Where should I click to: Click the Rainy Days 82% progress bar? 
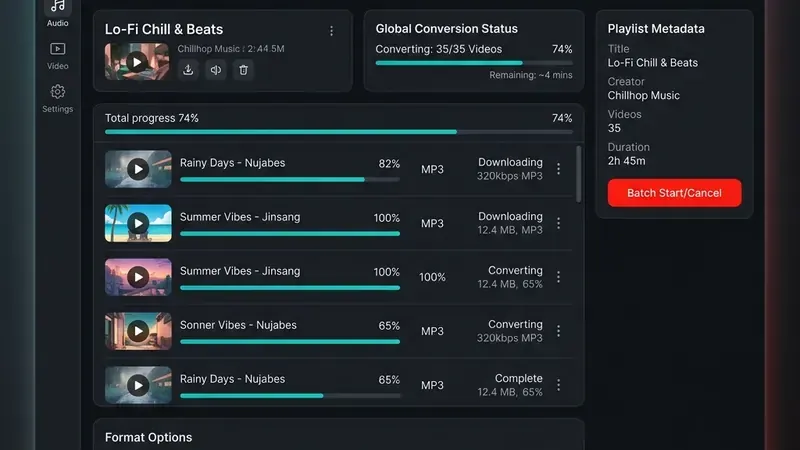[x=290, y=180]
